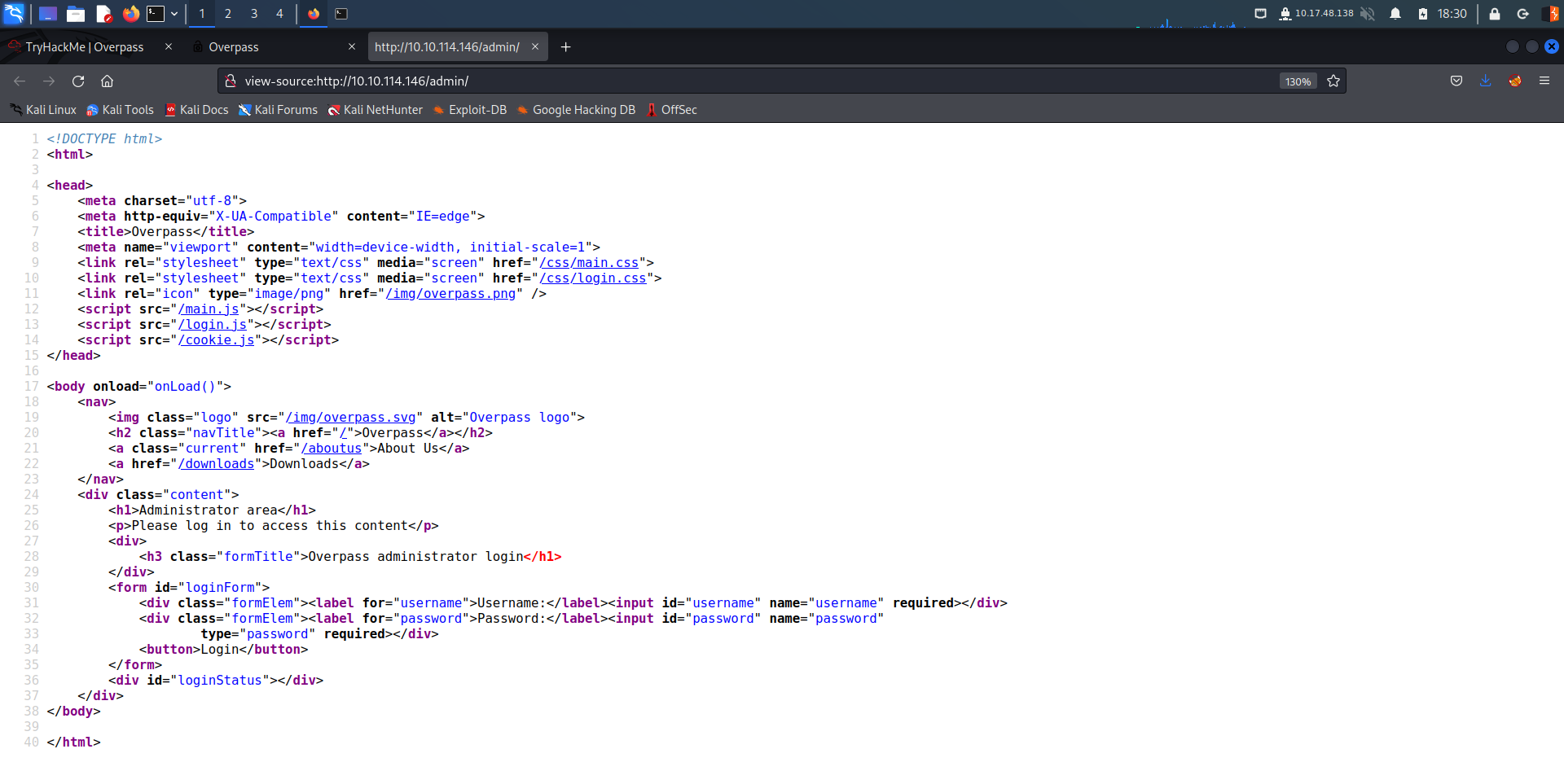Switch to workspace 4
Viewport: 1564px width, 784px height.
point(279,14)
